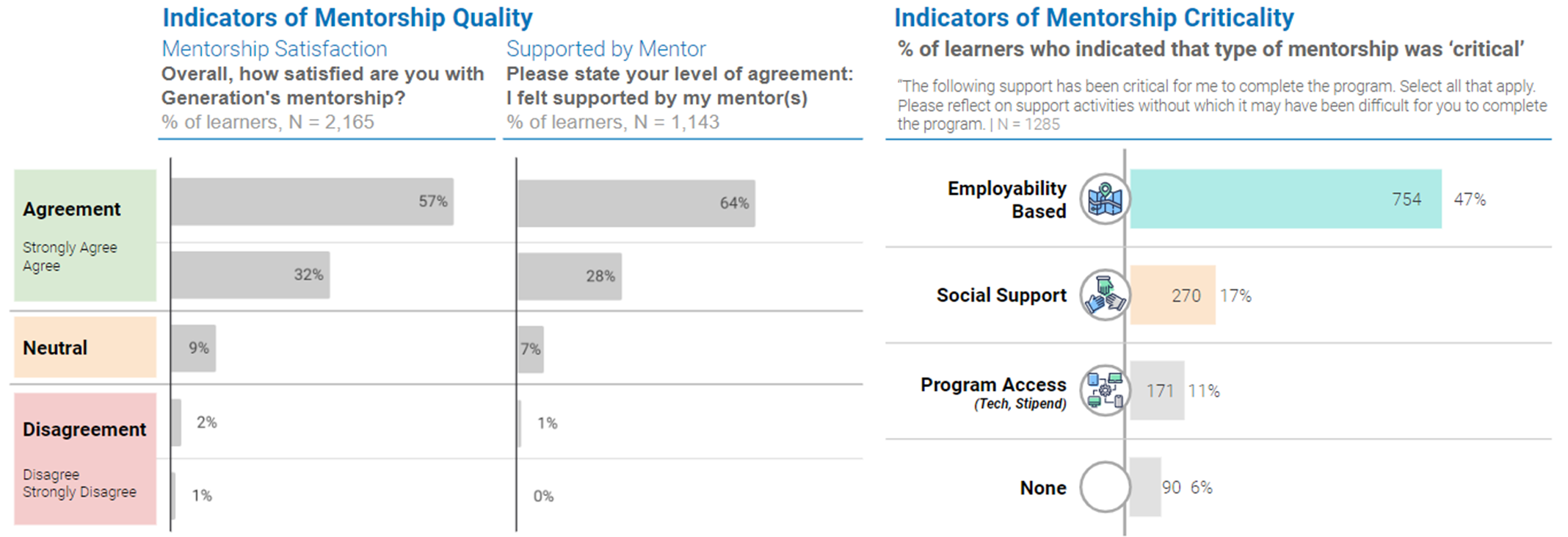This screenshot has height=537, width=1568.
Task: Click the 28% supported by mentor bar
Action: 570,276
